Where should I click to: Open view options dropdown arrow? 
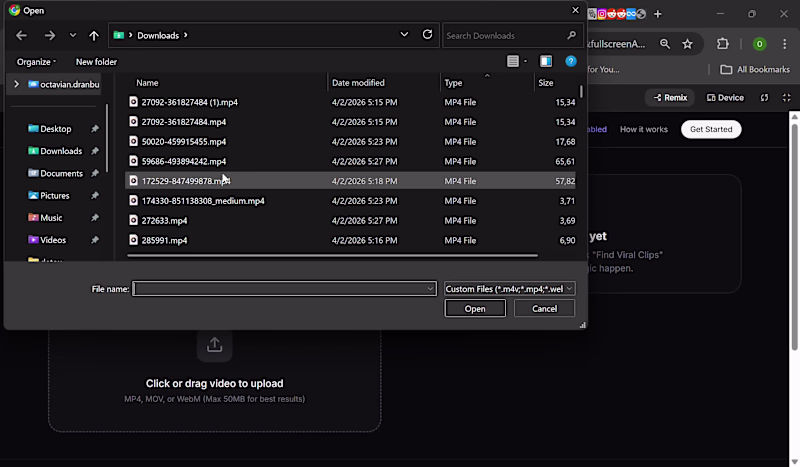(526, 61)
